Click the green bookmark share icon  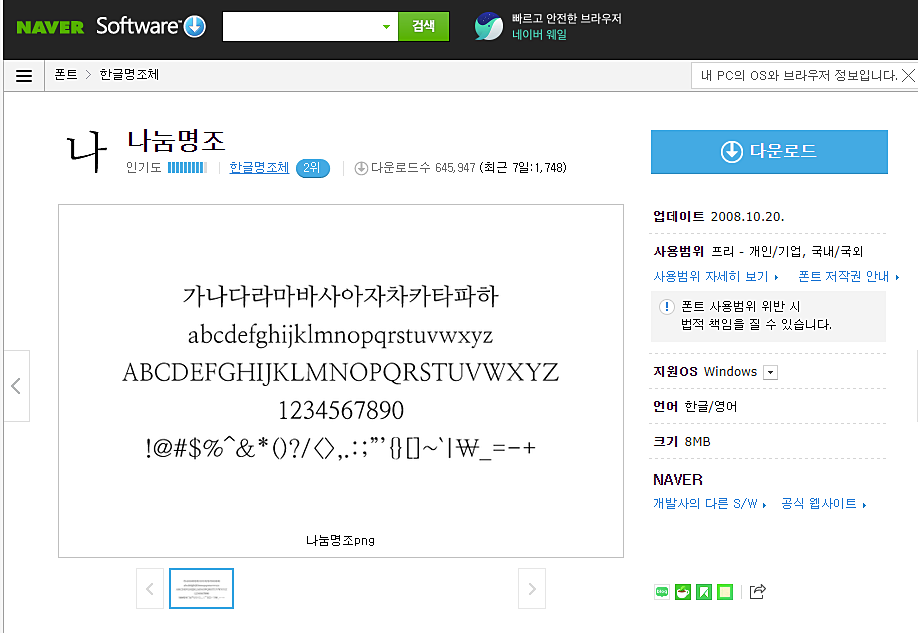[704, 592]
